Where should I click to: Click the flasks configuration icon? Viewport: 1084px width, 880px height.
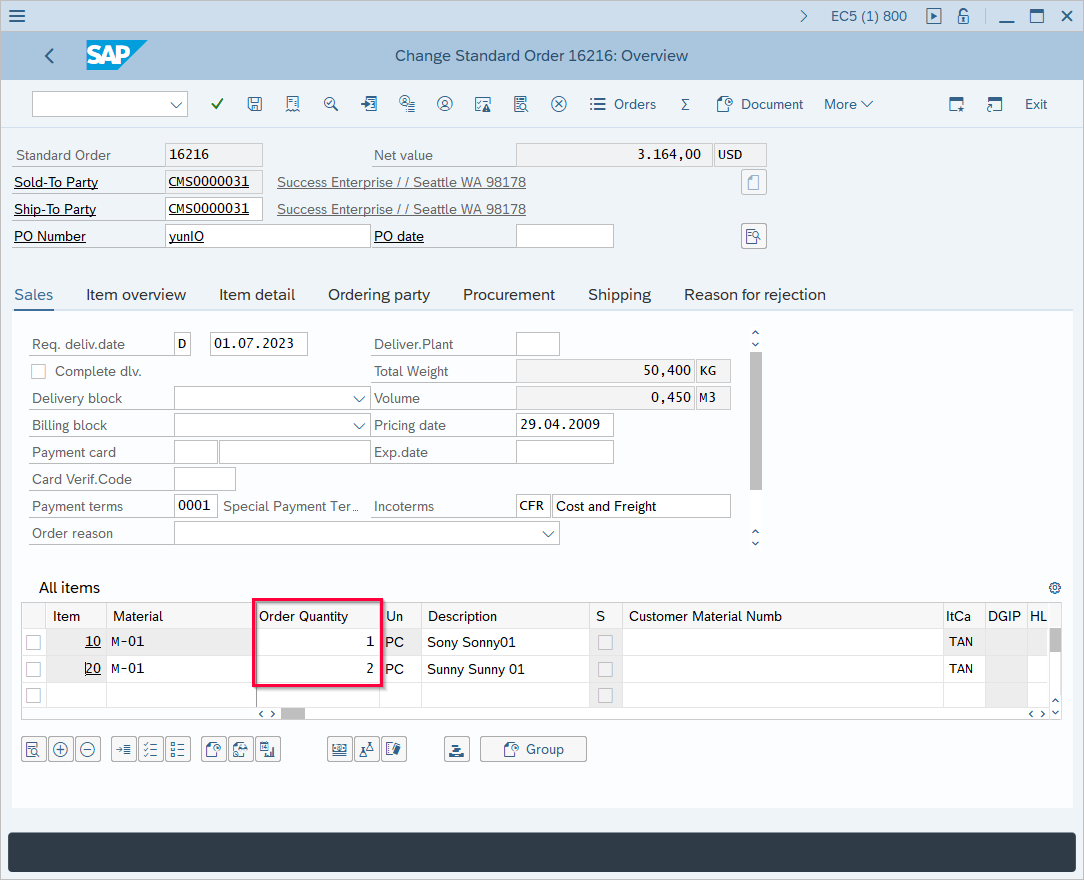click(x=366, y=749)
